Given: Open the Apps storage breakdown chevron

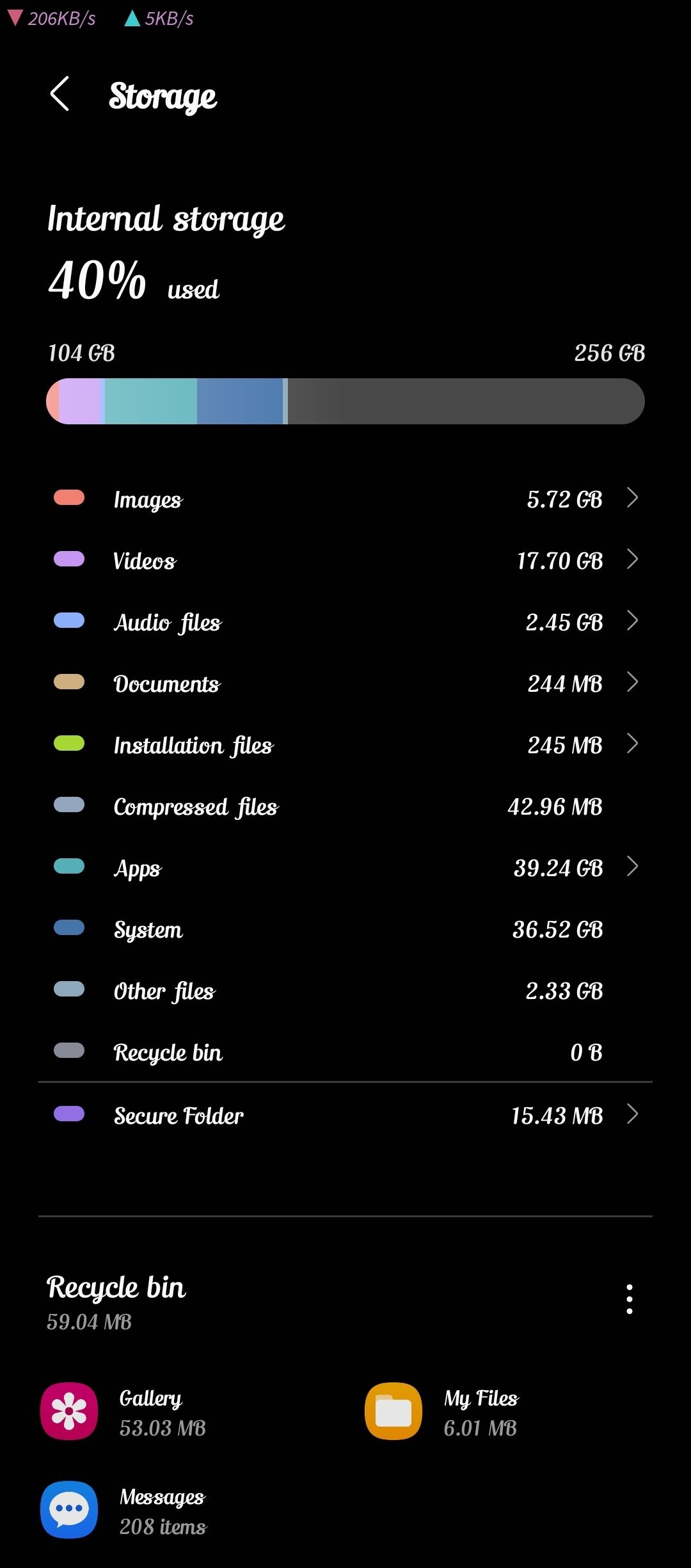Looking at the screenshot, I should pos(632,867).
